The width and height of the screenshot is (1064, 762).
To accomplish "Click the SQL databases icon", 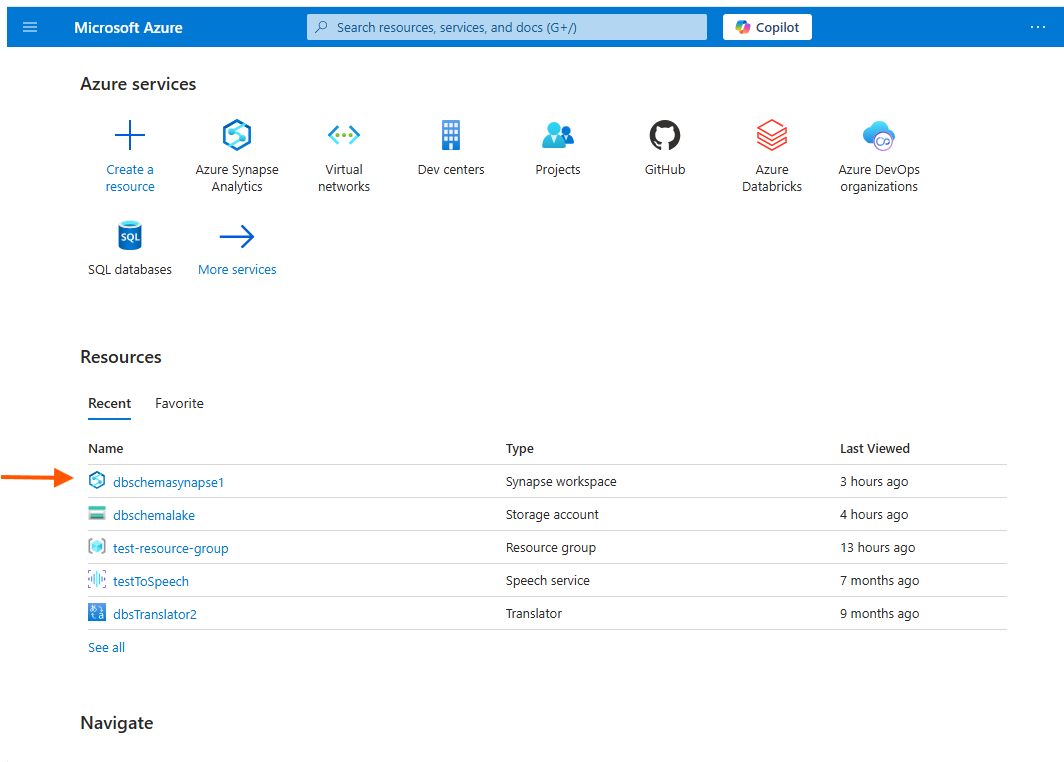I will pyautogui.click(x=130, y=236).
